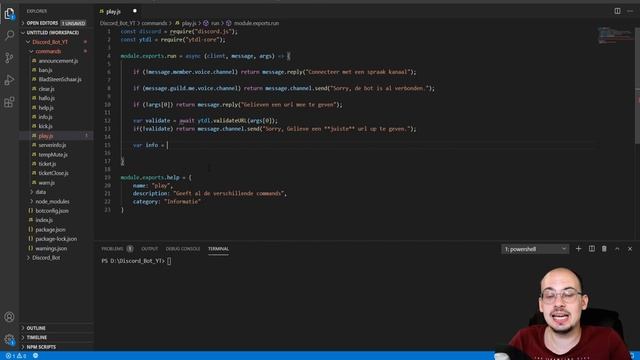Click unsaved dot on play.js tab
Image resolution: width=640 pixels, height=360 pixels.
coord(135,11)
